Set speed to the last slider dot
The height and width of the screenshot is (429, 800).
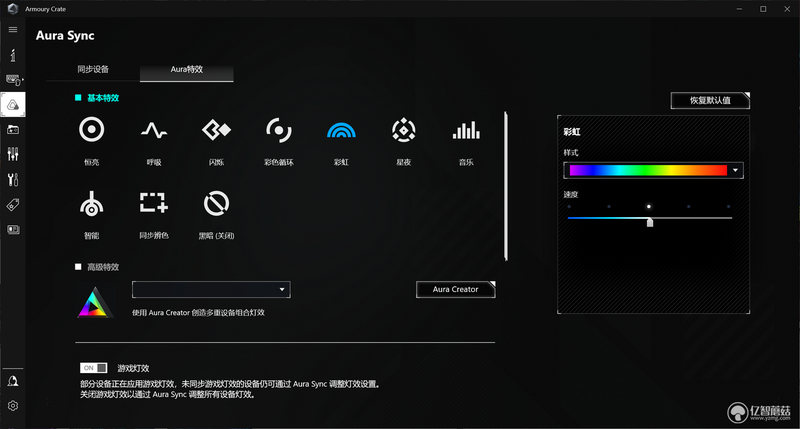[x=729, y=207]
